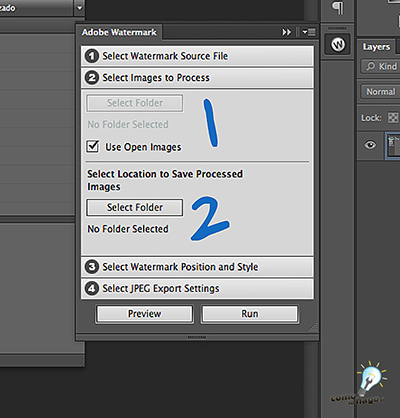Select the Adobe Watermark panel tab
The width and height of the screenshot is (400, 418).
[119, 32]
